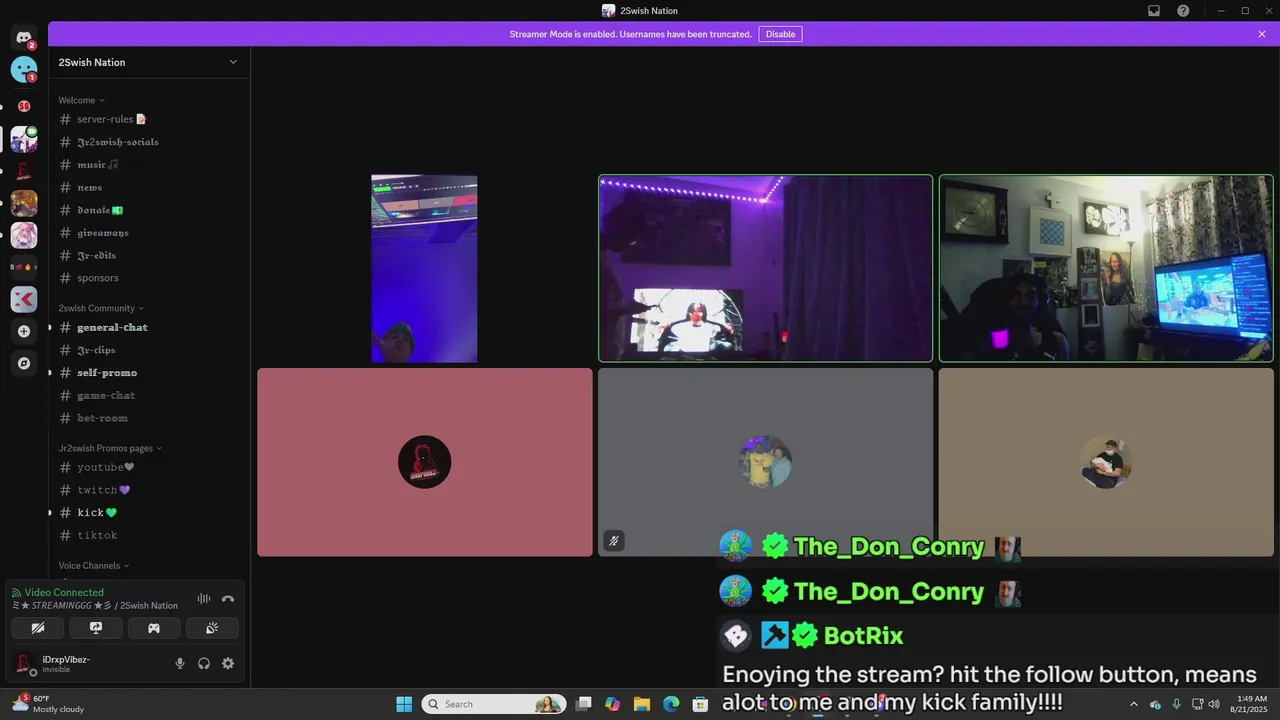Viewport: 1280px width, 720px height.
Task: Click Add a Server plus icon
Action: (x=24, y=331)
